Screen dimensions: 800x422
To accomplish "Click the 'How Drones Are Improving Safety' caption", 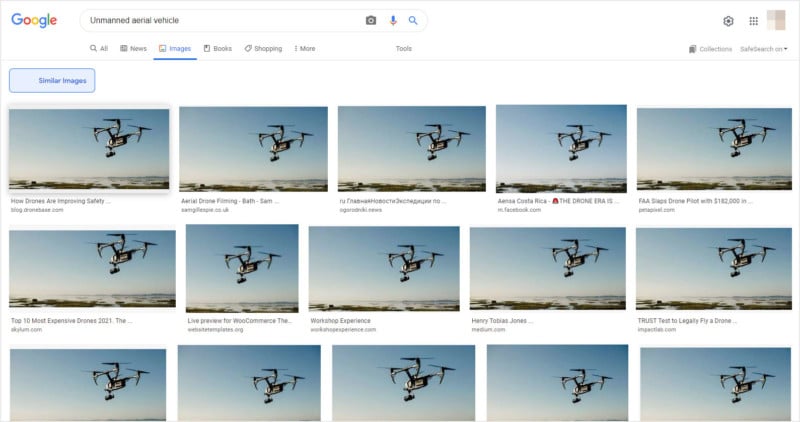I will (61, 201).
